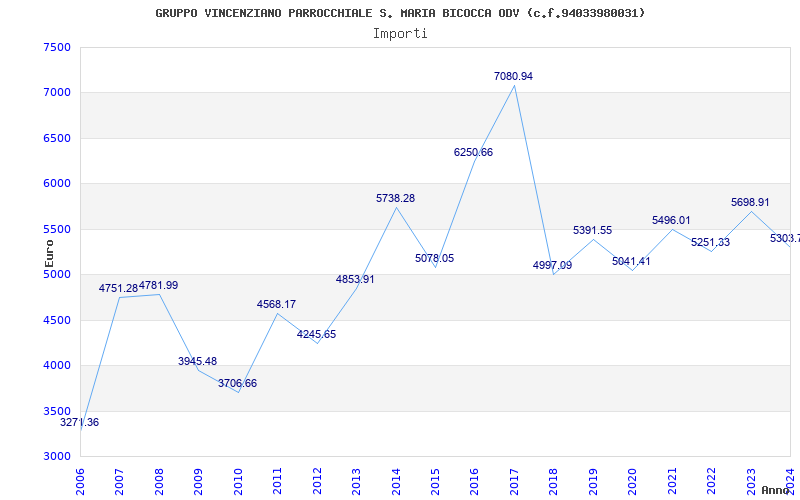This screenshot has width=800, height=500.
Task: Click the 3000 y-axis tick label
Action: (57, 457)
